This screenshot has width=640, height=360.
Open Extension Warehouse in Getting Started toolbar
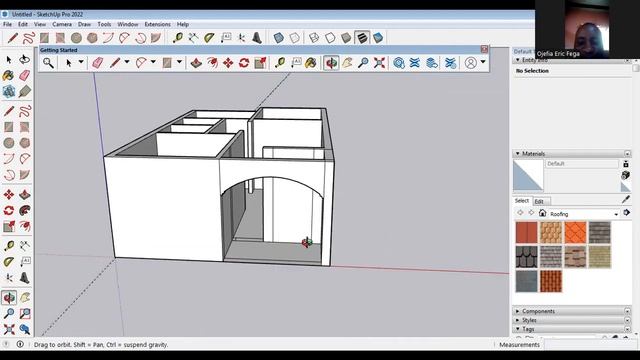pos(415,63)
